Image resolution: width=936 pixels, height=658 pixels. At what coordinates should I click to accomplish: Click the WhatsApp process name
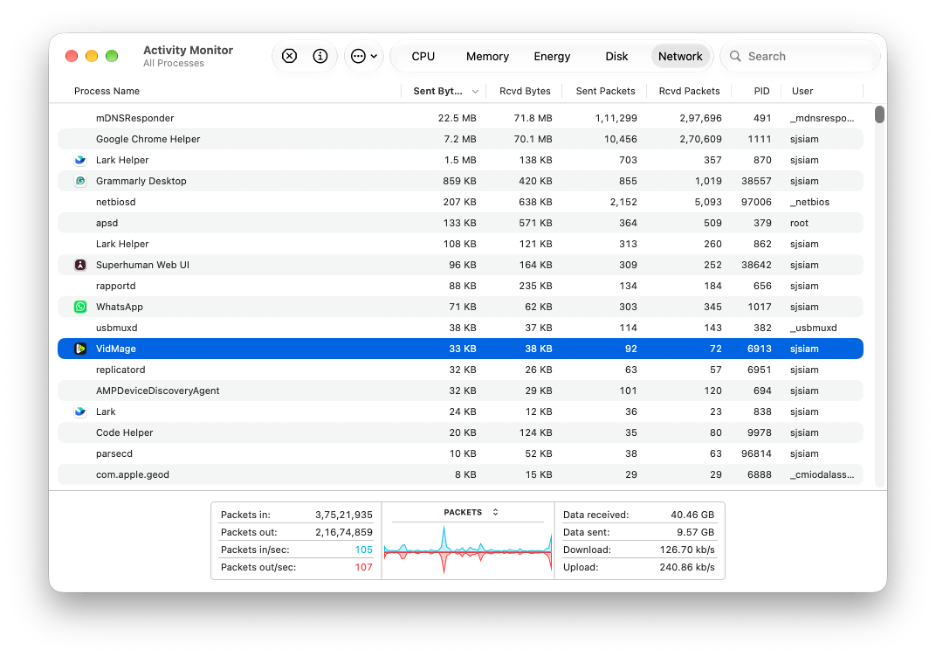[119, 307]
